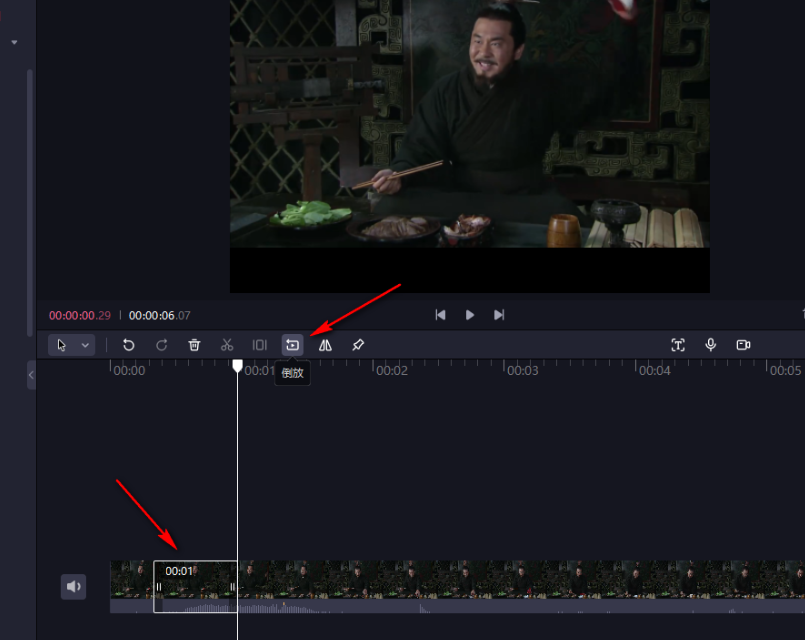Click the 00:00 start mark on ruler

point(129,371)
